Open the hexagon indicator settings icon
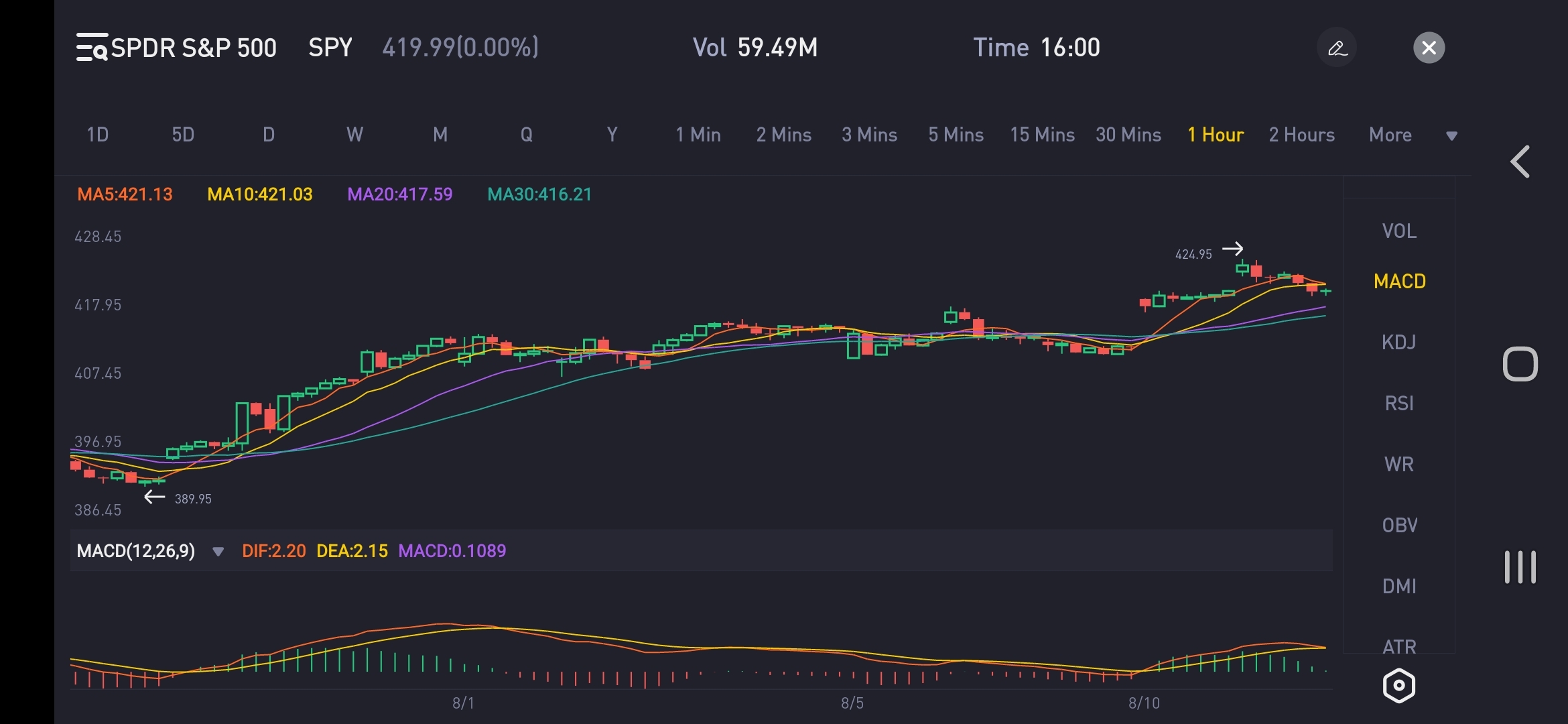This screenshot has width=1568, height=724. click(1399, 686)
